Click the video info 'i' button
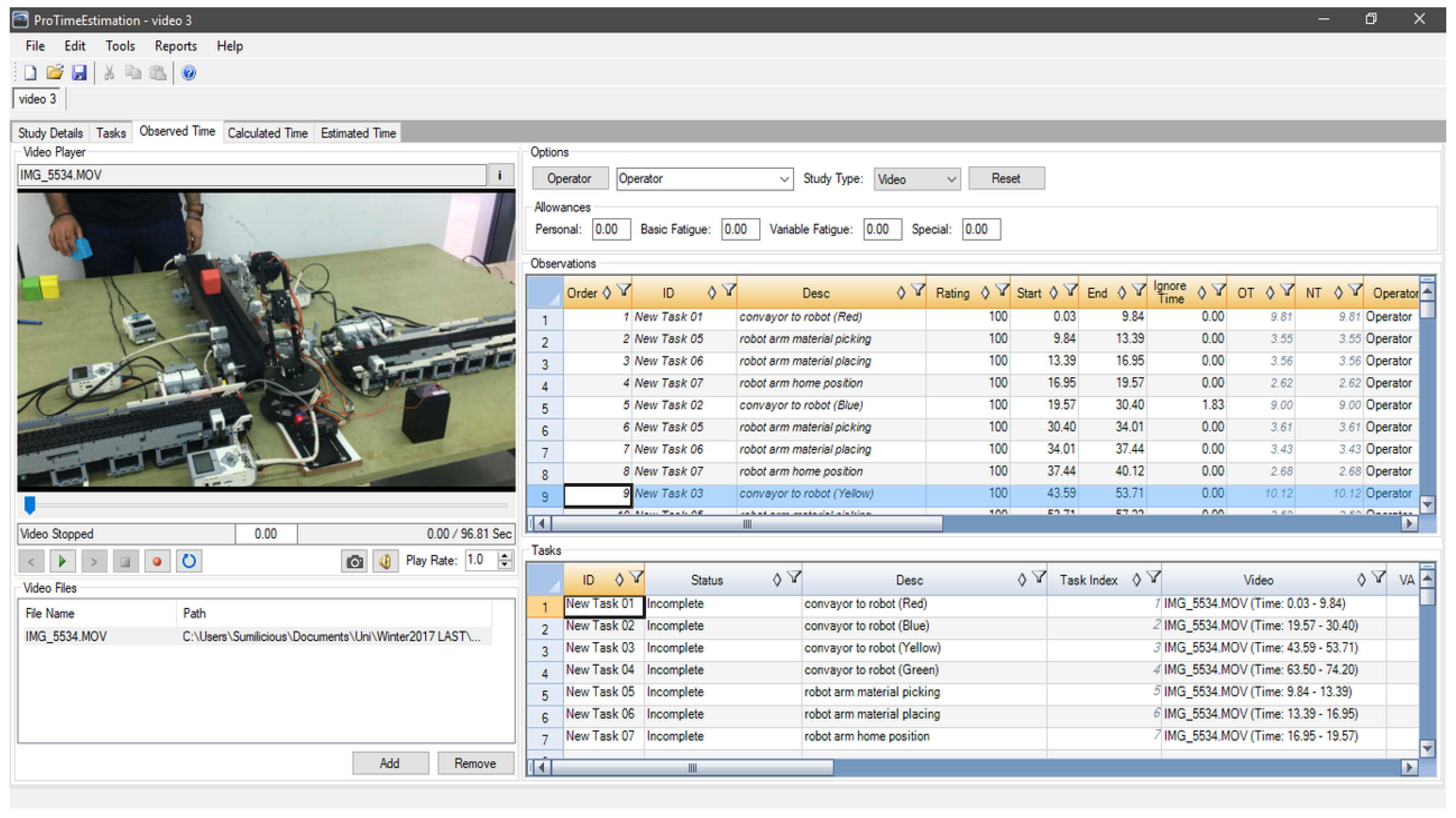The image size is (1456, 818). coord(500,175)
